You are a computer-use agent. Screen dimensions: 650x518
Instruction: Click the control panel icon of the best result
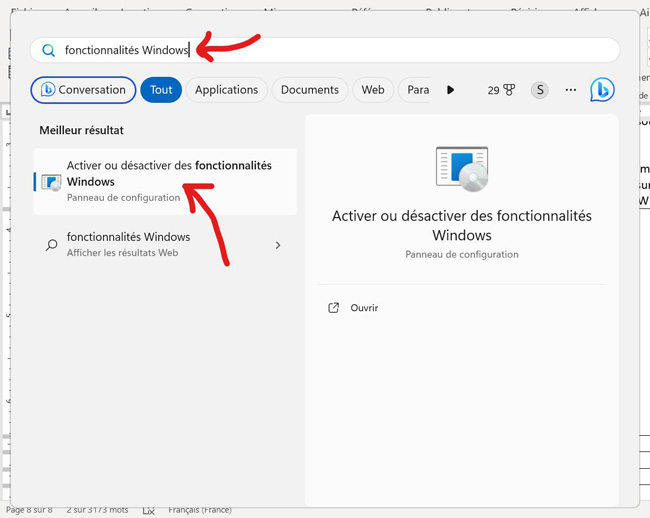coord(51,182)
